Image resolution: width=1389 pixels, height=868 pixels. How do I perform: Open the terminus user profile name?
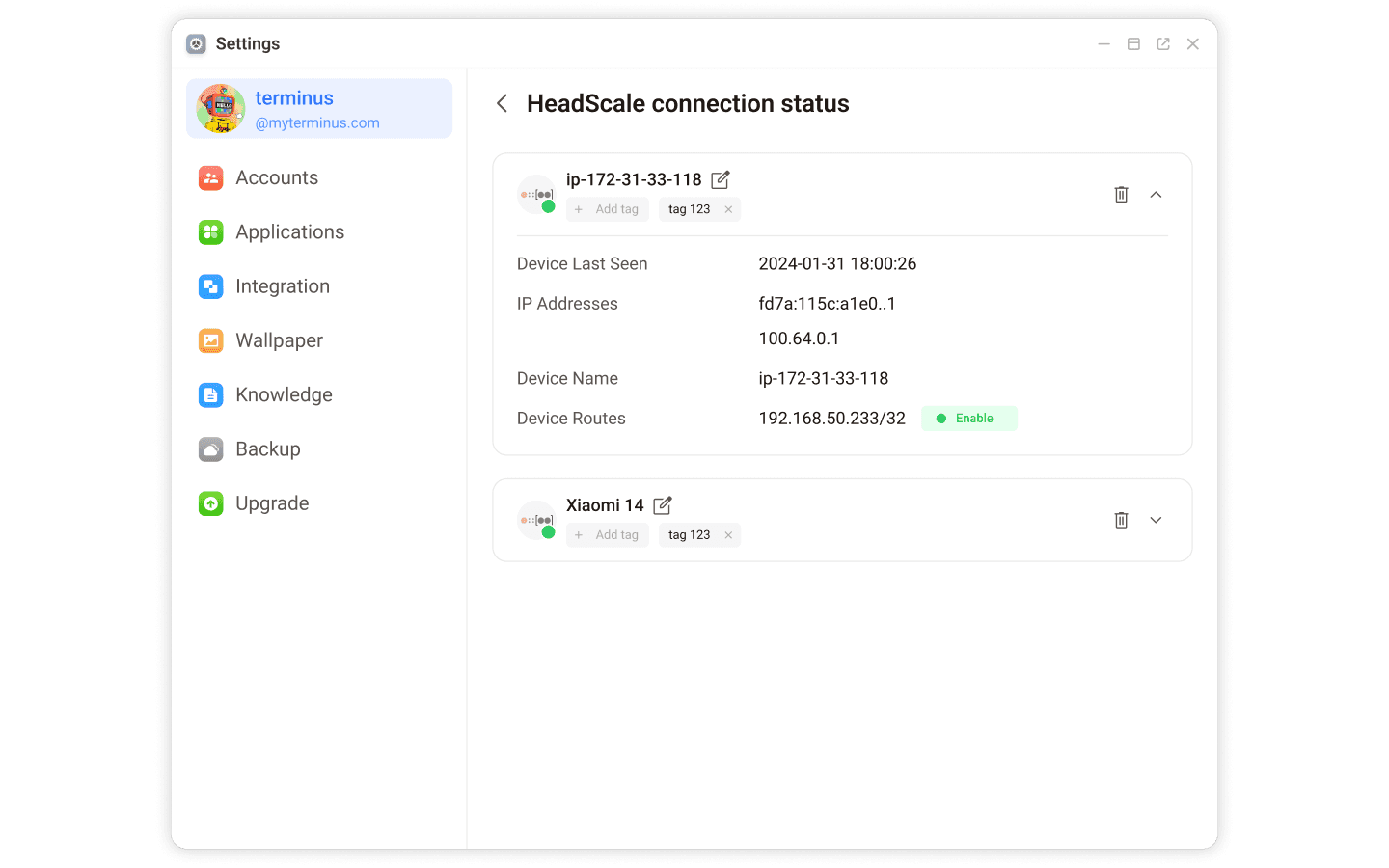pos(294,98)
